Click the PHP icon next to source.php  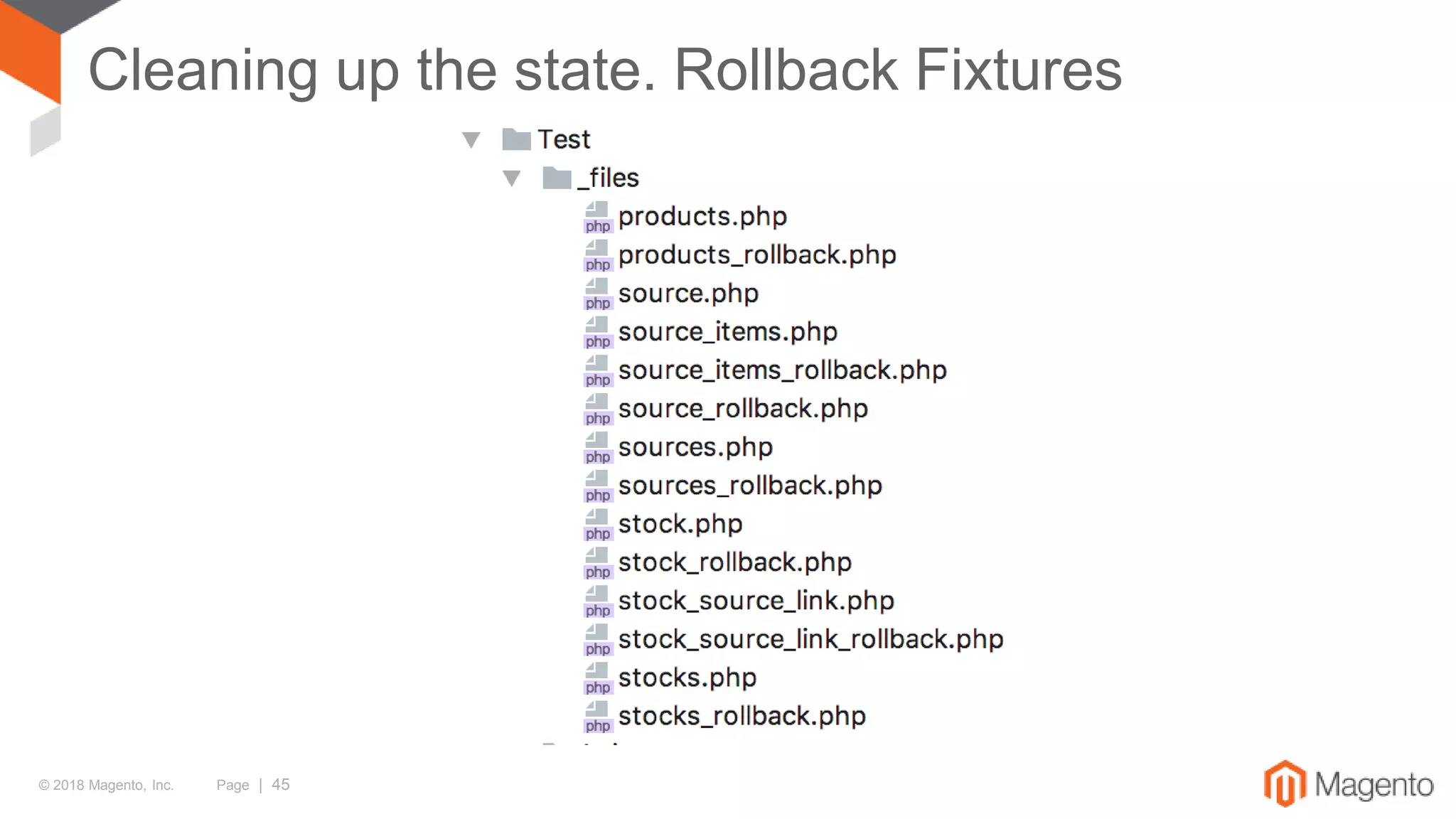(x=597, y=294)
